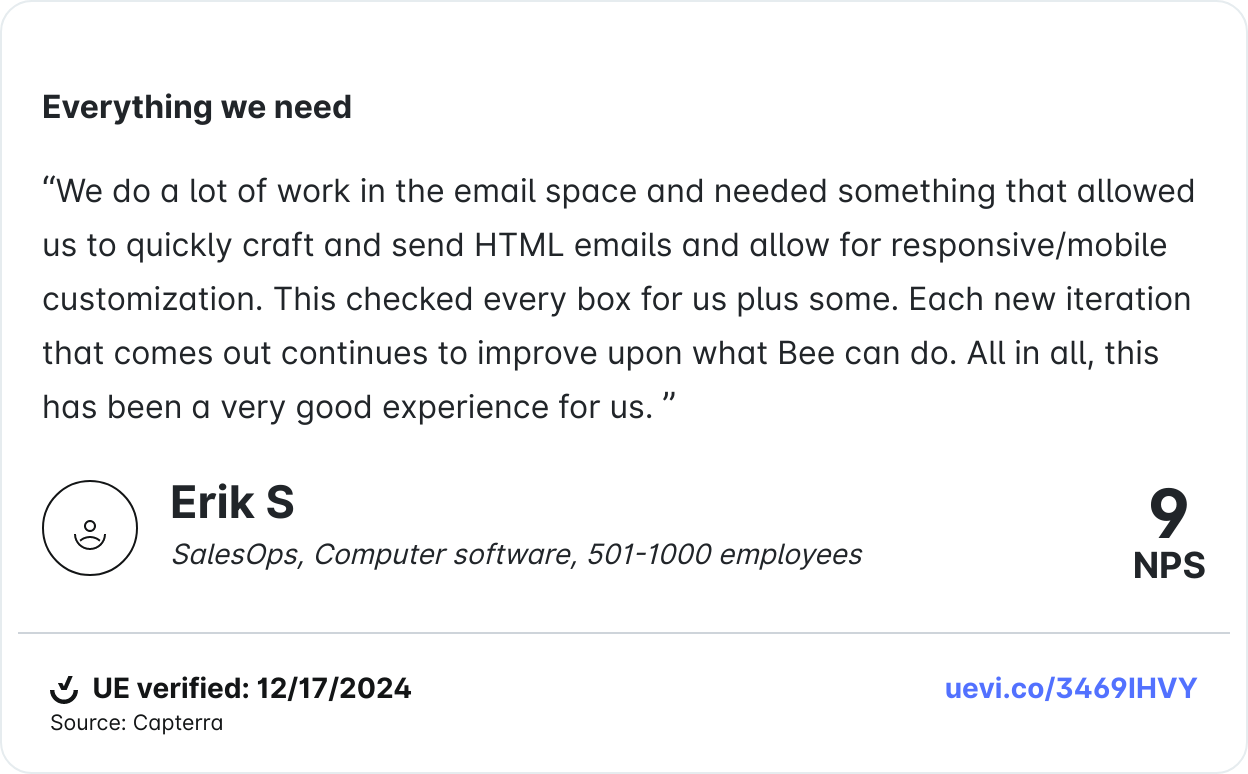Click the closing quotation mark of the review
Screen dimensions: 1248x774
point(669,406)
